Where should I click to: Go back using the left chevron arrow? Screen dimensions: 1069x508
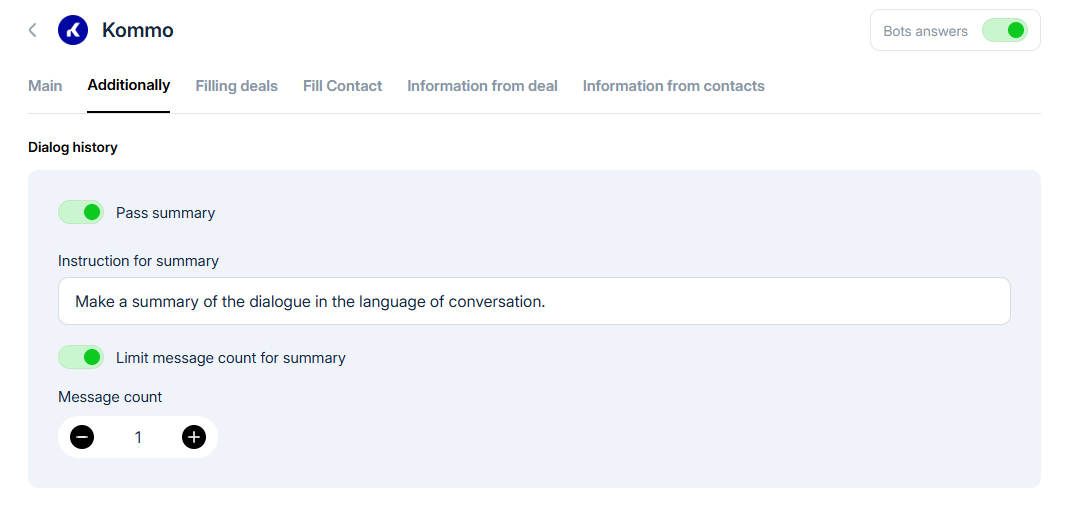pyautogui.click(x=33, y=30)
